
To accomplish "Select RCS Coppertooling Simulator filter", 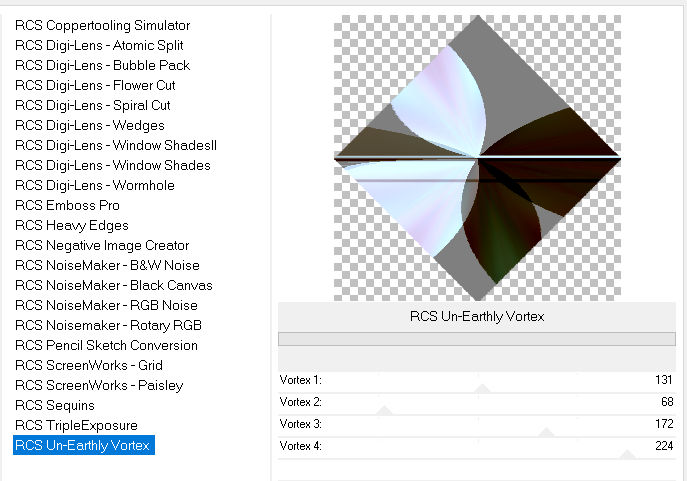I will [x=102, y=25].
